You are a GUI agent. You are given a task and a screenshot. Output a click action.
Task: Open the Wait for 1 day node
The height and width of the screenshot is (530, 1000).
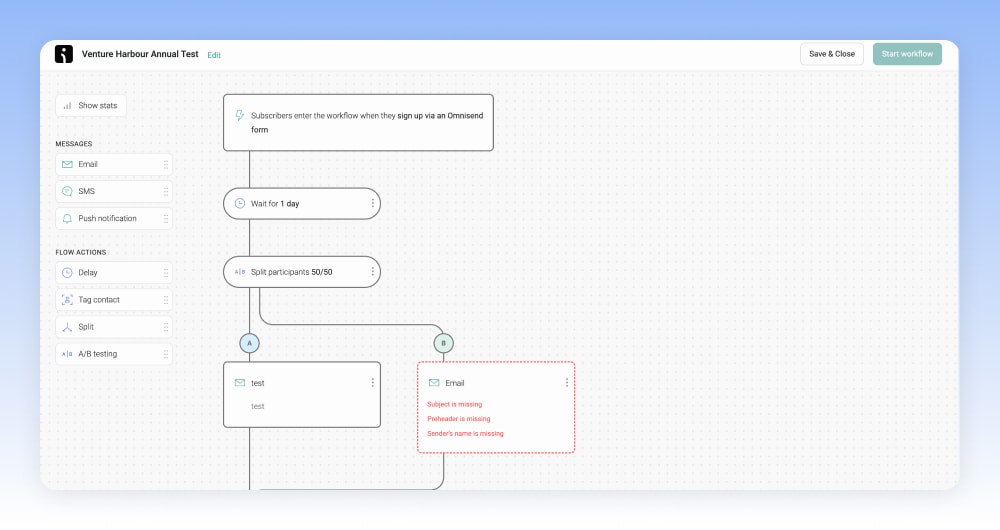pos(302,203)
